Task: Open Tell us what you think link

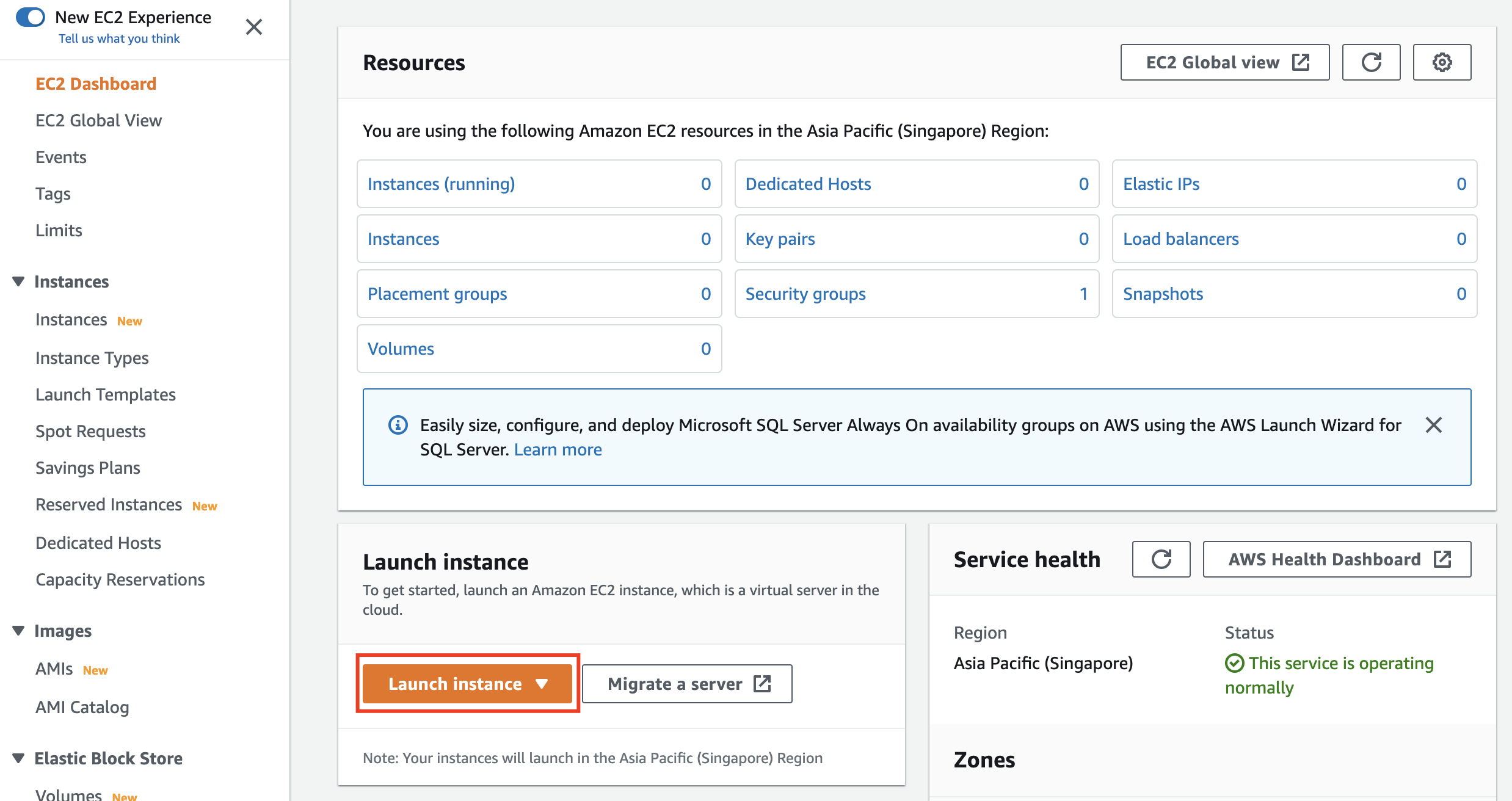Action: 119,38
